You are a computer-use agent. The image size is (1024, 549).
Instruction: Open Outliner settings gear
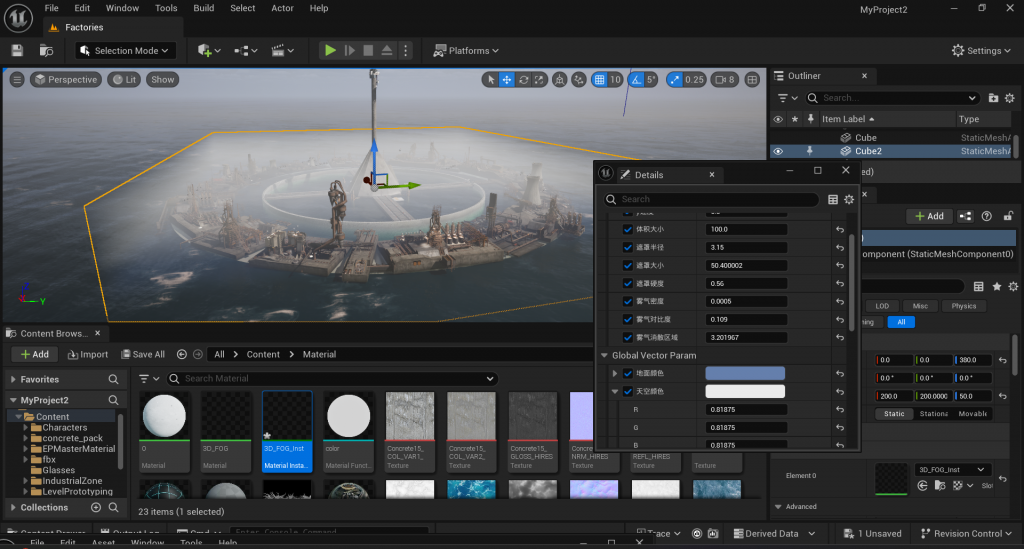1010,98
